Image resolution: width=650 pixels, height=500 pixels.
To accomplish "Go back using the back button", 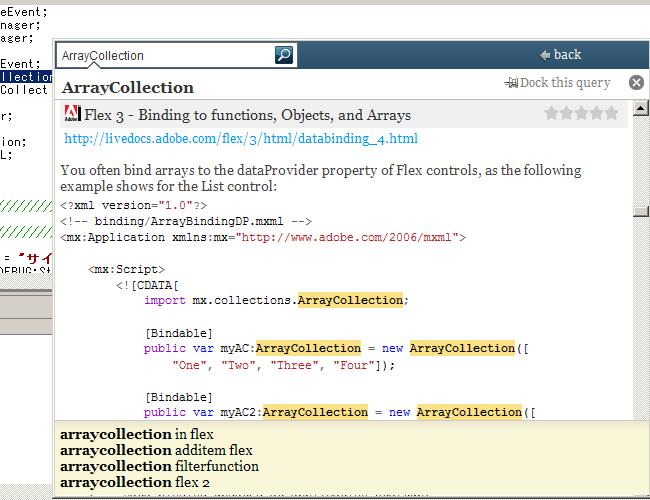I will [560, 55].
